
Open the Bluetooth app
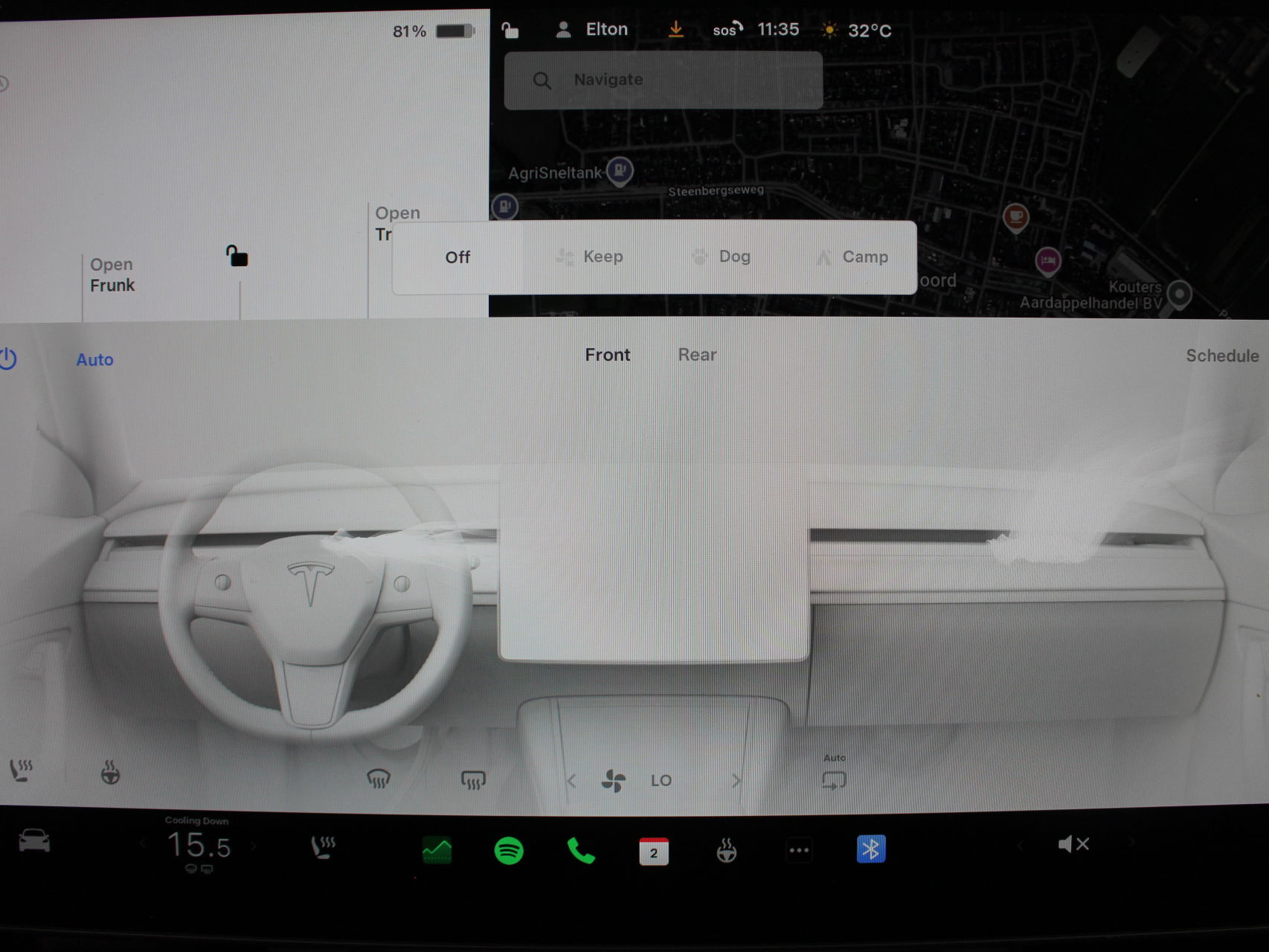pos(871,849)
